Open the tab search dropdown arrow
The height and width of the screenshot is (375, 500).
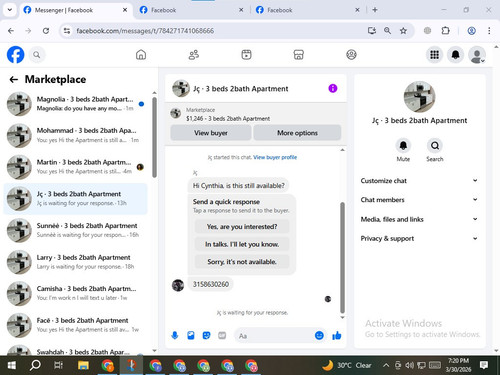point(10,10)
